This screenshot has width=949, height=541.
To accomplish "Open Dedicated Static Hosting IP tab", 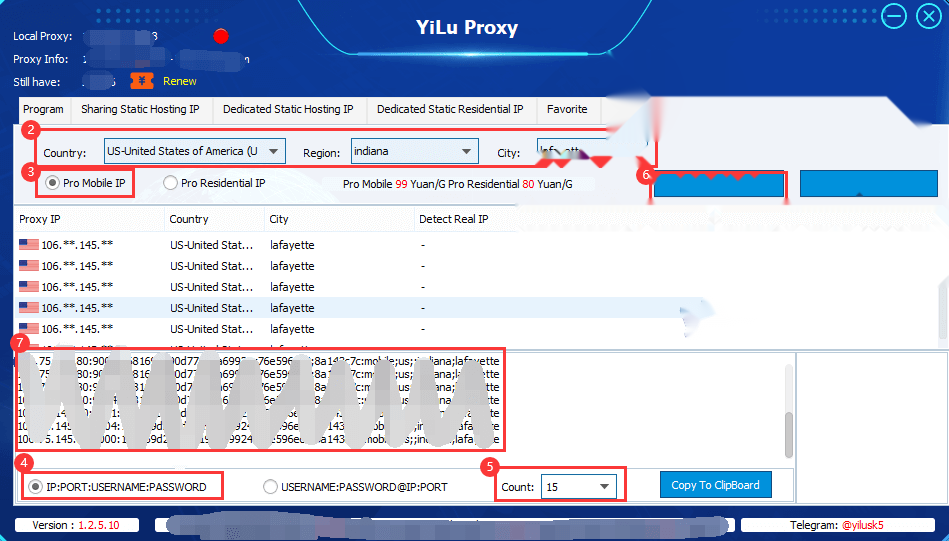I will (x=288, y=110).
